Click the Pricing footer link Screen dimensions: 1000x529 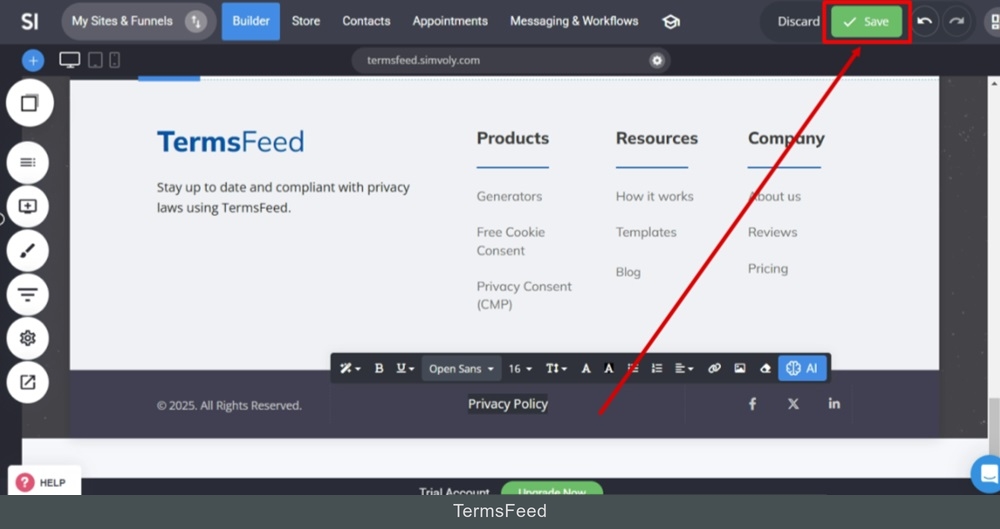(768, 269)
